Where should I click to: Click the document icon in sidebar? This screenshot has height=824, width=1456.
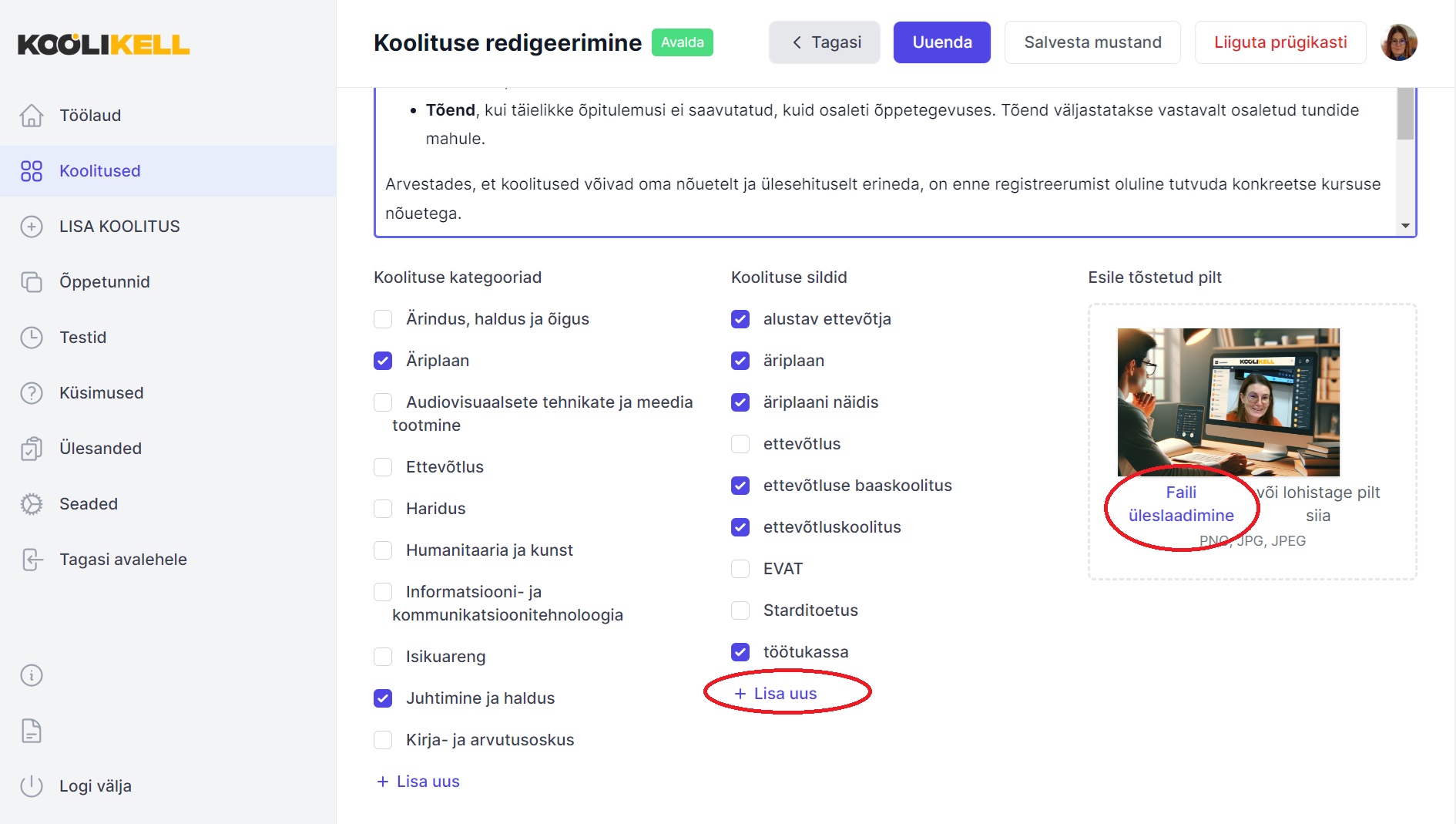click(x=32, y=731)
